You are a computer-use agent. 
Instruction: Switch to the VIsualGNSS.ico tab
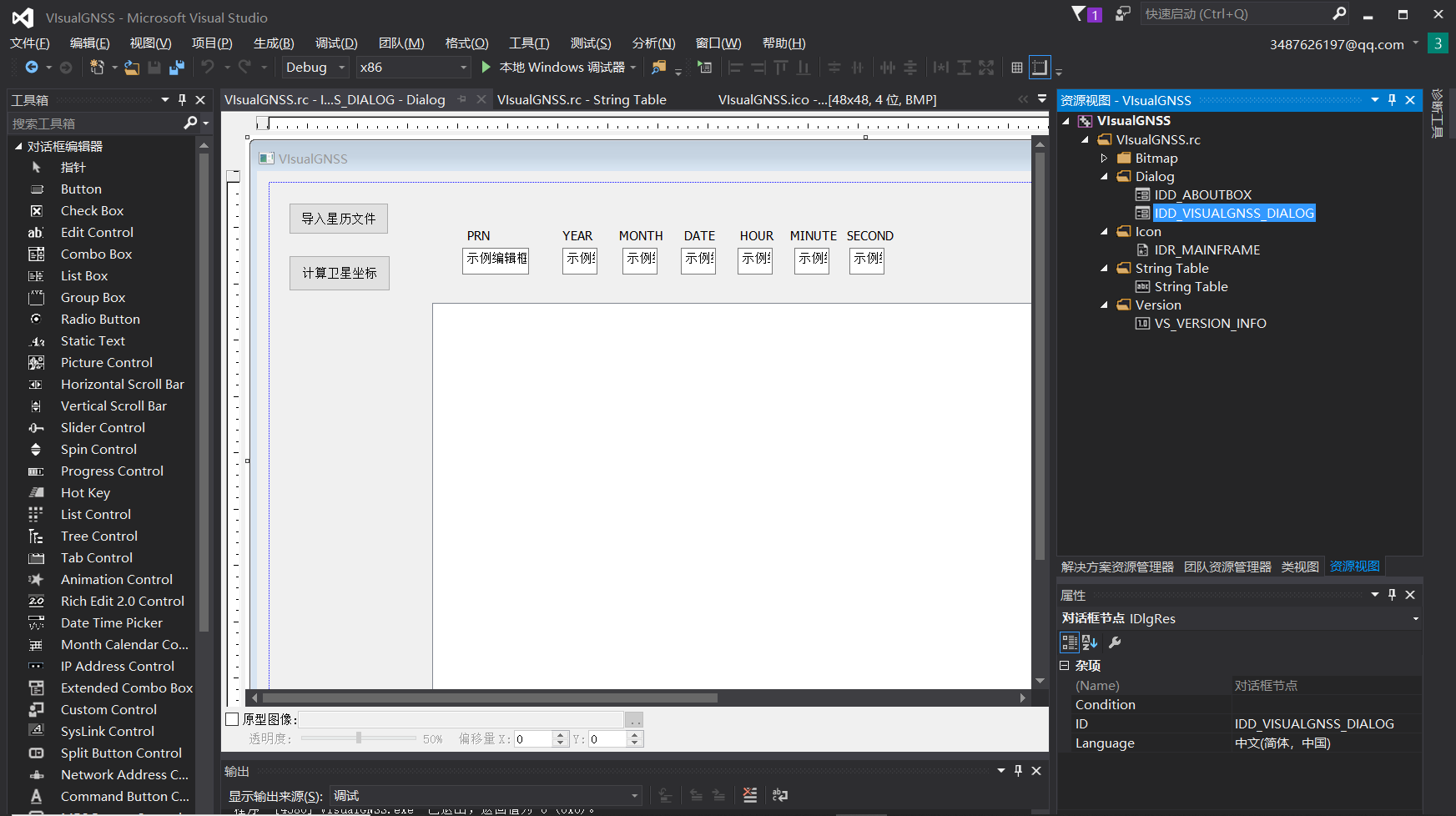point(827,100)
